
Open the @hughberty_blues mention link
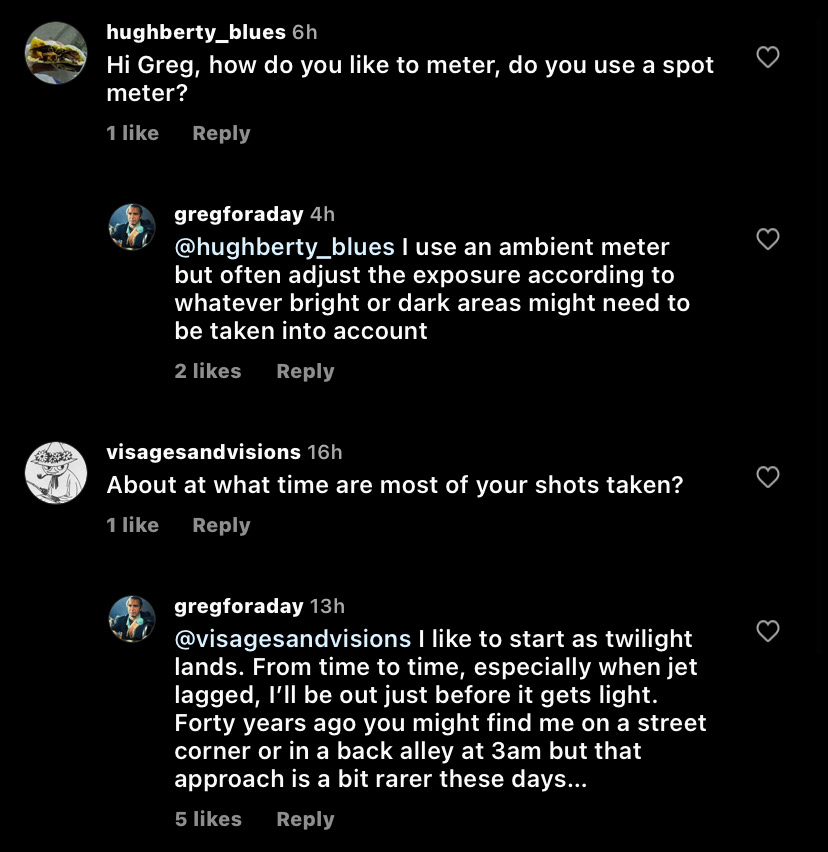[x=284, y=246]
